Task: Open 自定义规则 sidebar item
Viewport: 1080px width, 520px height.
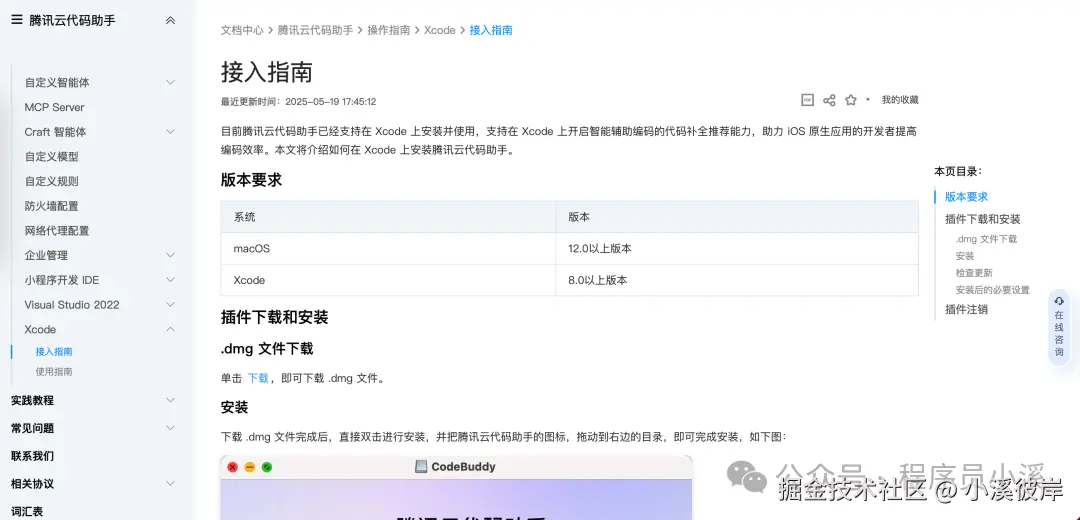Action: (52, 181)
